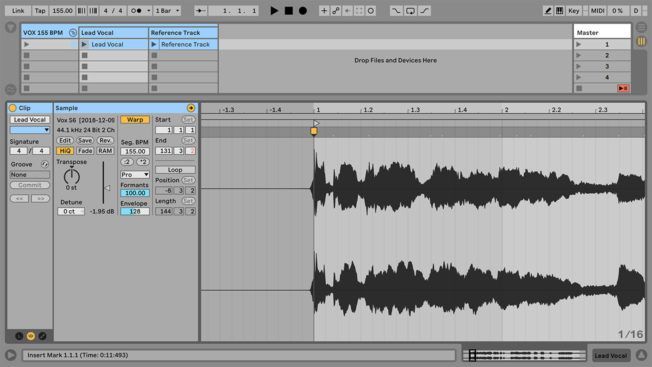The height and width of the screenshot is (367, 652).
Task: Reverse the sample with Rev. button
Action: coord(105,140)
